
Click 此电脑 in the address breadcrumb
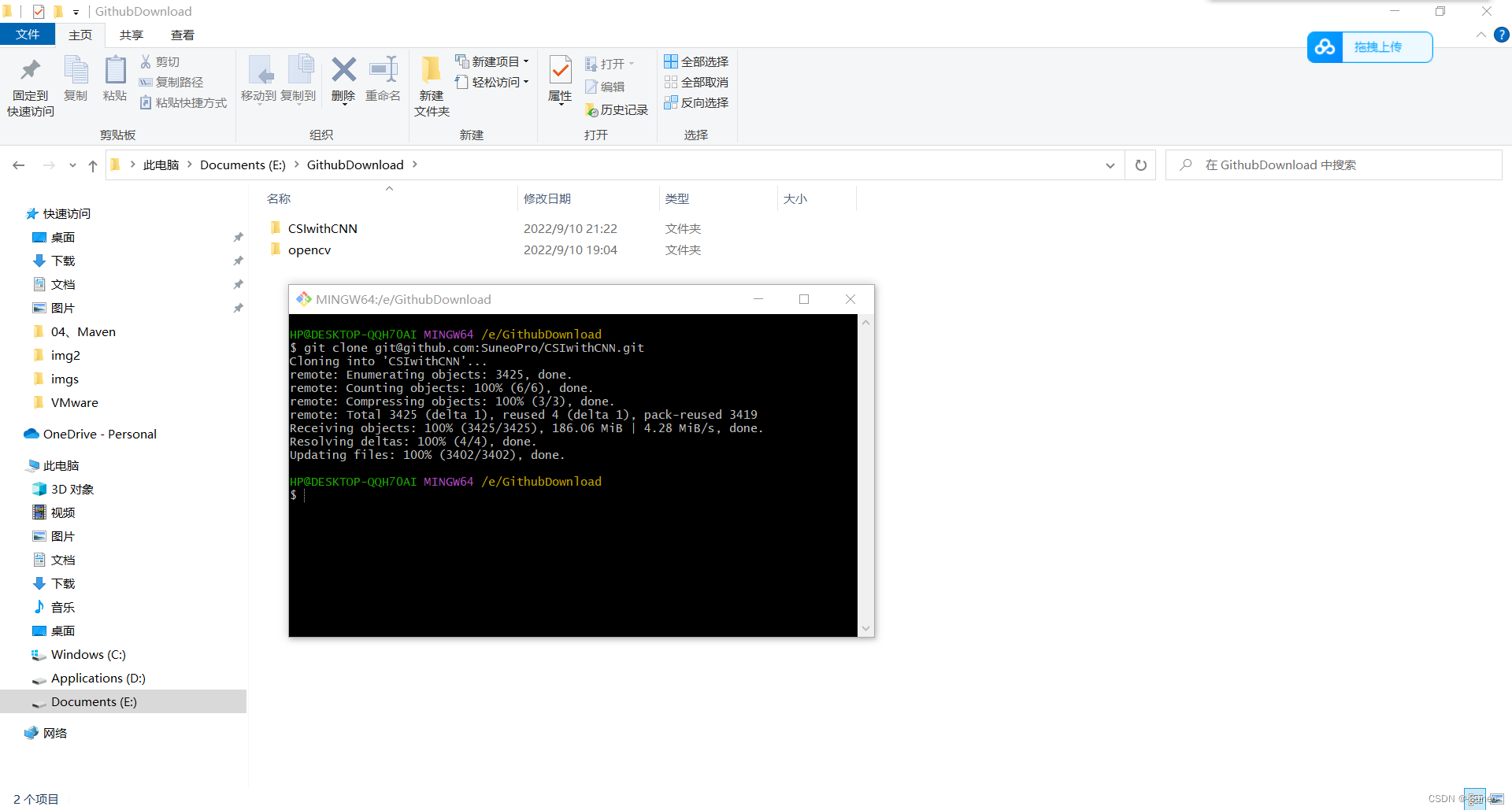(161, 165)
